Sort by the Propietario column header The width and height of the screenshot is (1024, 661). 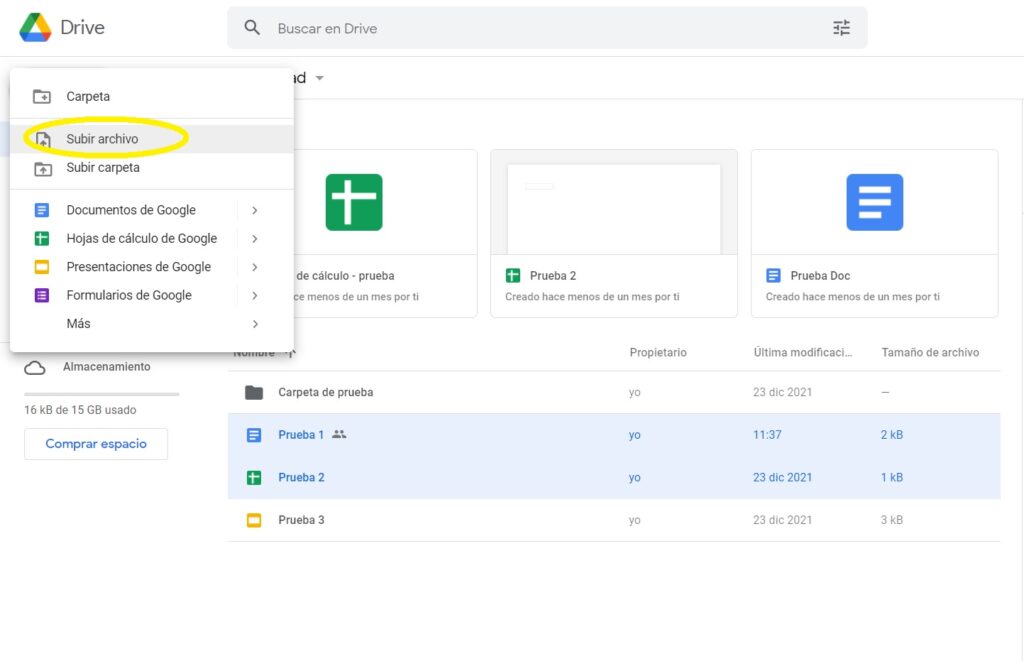[658, 353]
